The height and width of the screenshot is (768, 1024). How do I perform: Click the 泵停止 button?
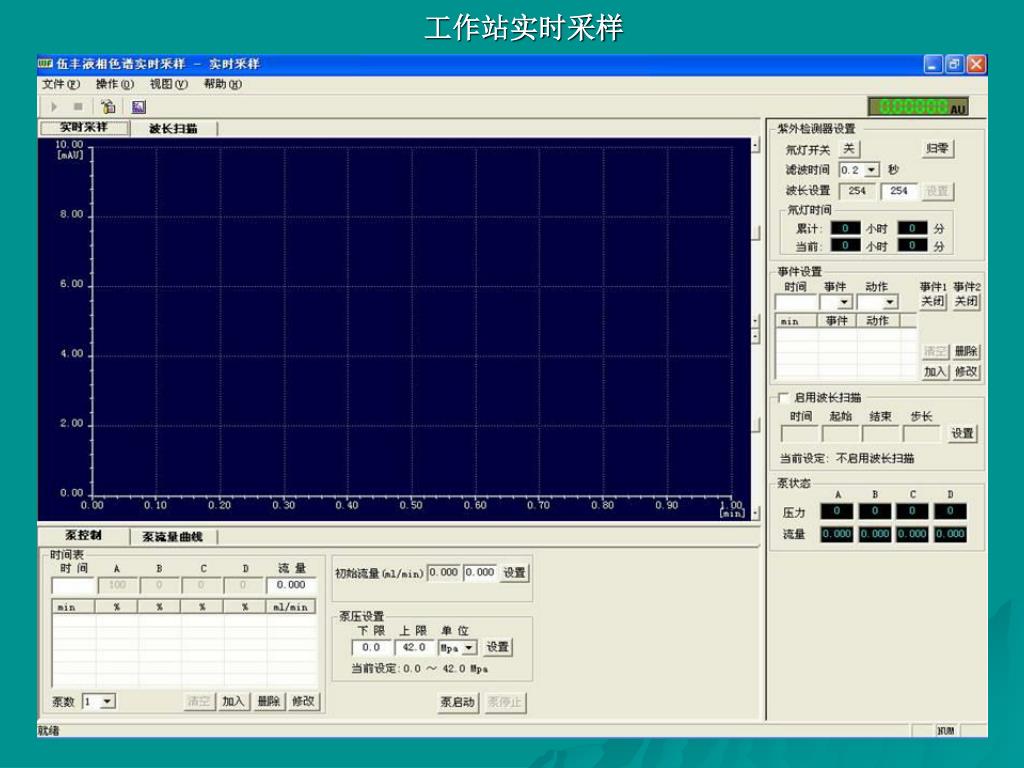[505, 702]
